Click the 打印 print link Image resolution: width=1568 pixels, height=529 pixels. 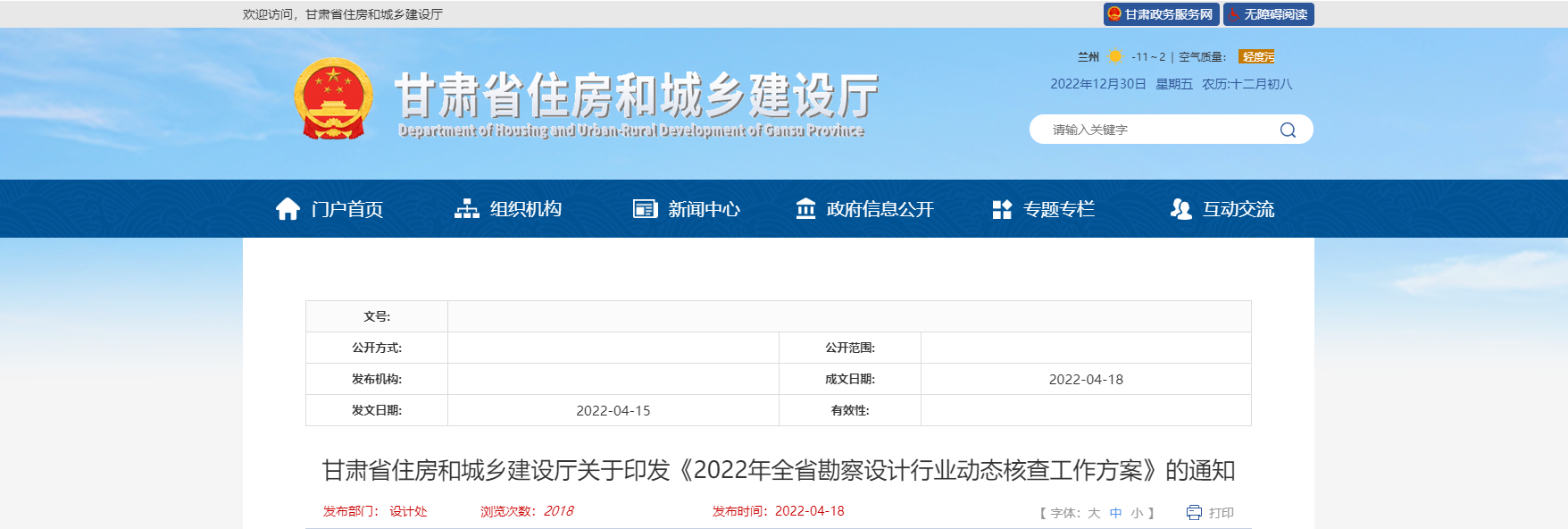pos(1221,513)
